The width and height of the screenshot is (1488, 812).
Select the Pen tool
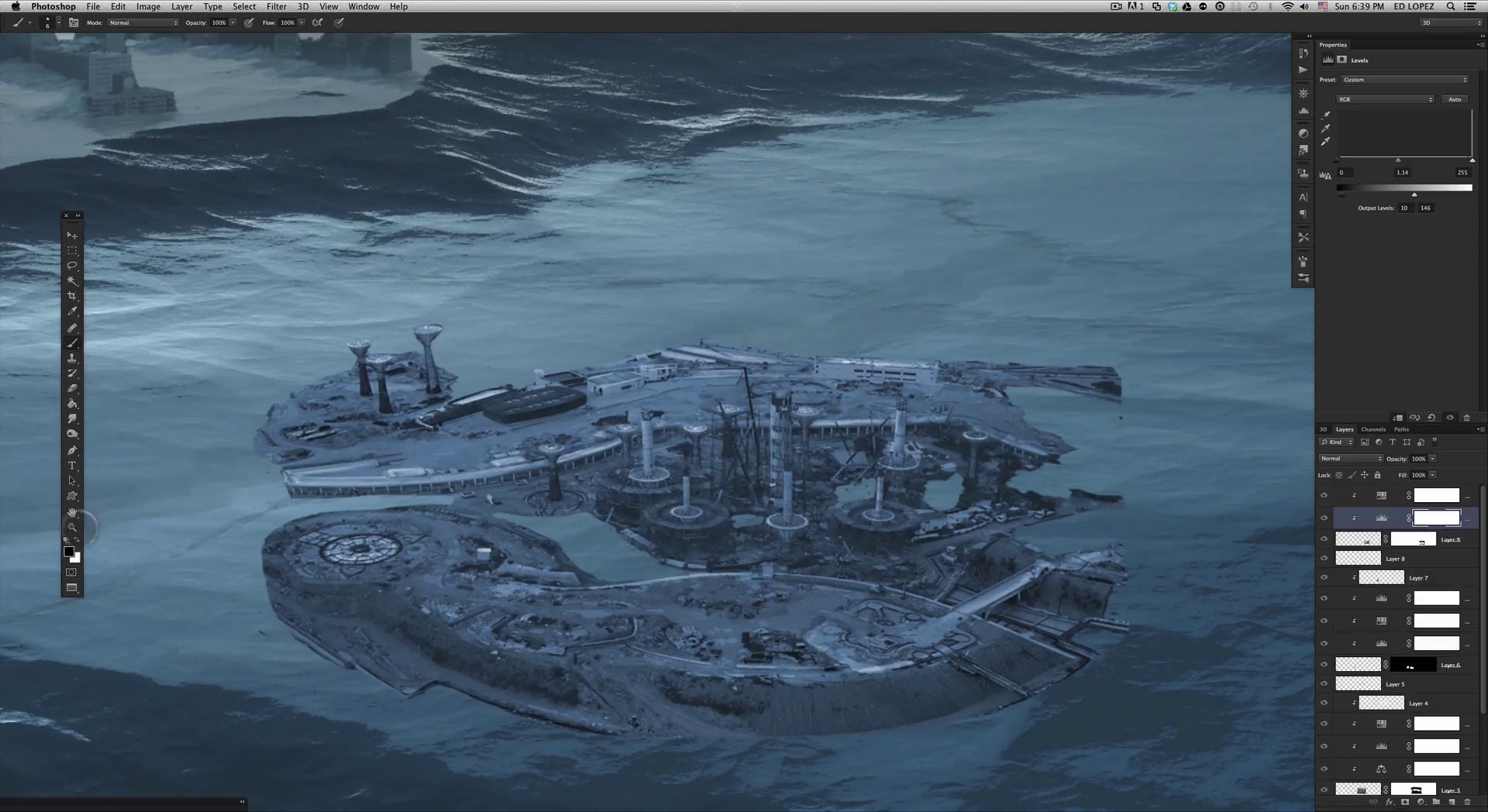pyautogui.click(x=72, y=450)
